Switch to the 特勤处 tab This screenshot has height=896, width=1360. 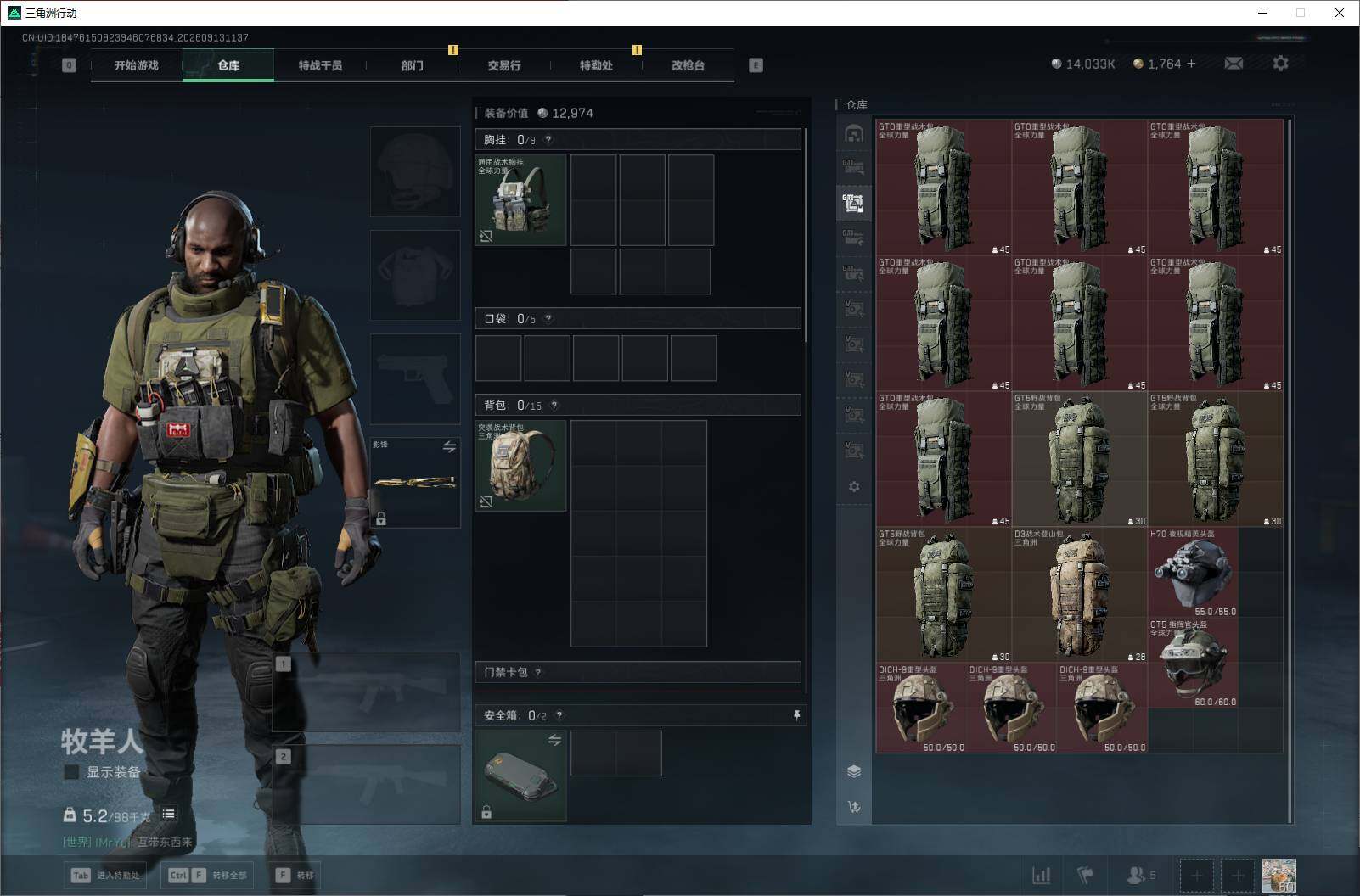coord(596,65)
